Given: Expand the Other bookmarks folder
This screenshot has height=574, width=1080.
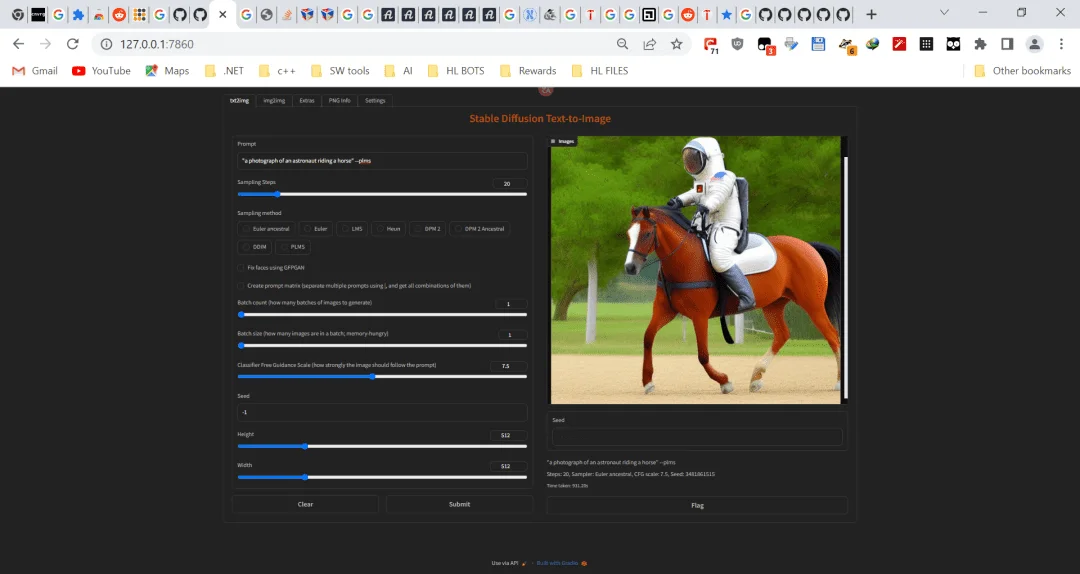Looking at the screenshot, I should pos(1022,71).
